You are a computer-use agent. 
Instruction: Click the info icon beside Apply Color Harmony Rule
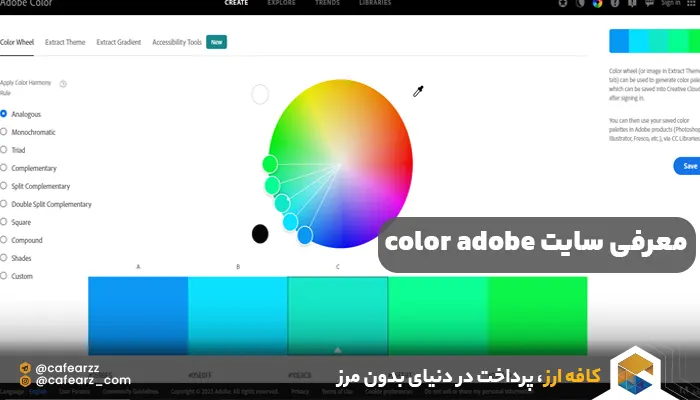(x=63, y=83)
